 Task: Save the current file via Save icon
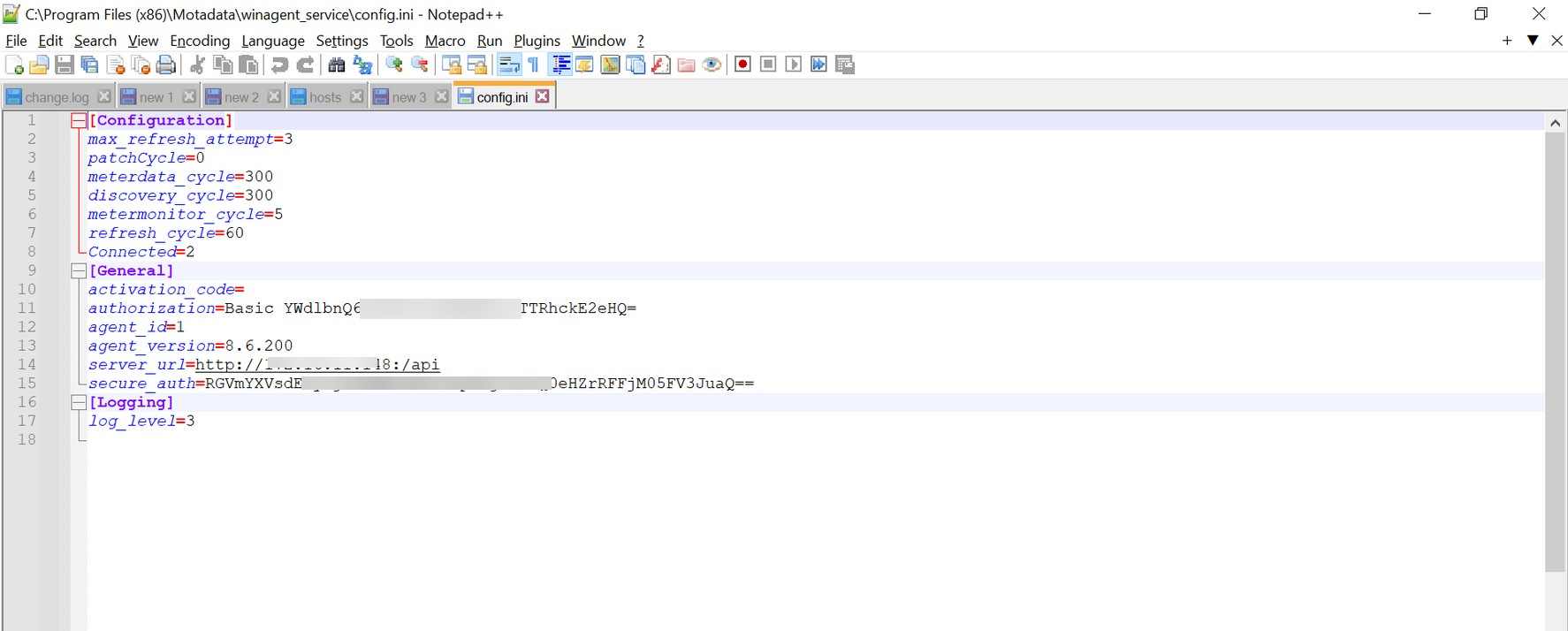click(64, 65)
